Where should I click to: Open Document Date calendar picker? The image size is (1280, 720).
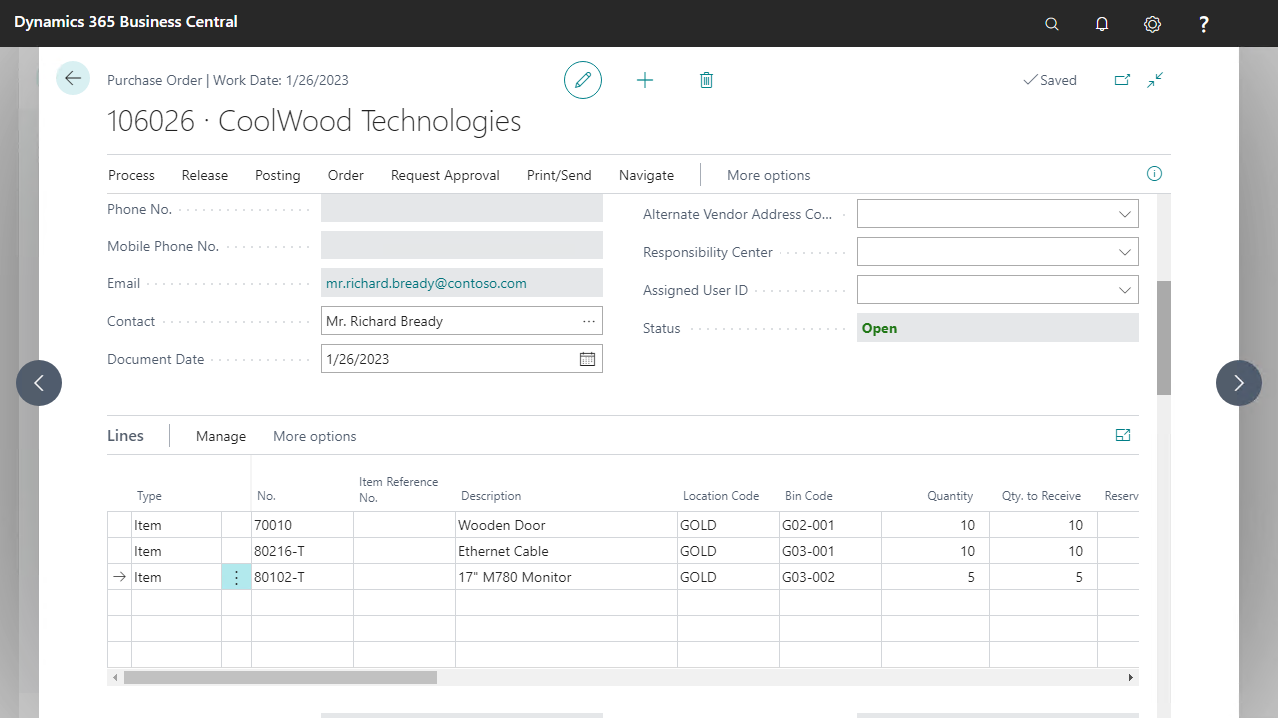pos(587,359)
